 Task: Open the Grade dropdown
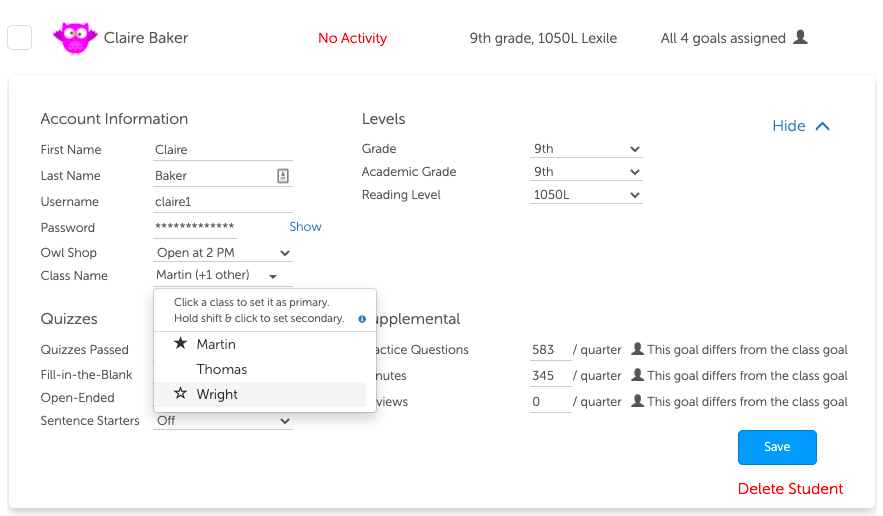pyautogui.click(x=586, y=149)
